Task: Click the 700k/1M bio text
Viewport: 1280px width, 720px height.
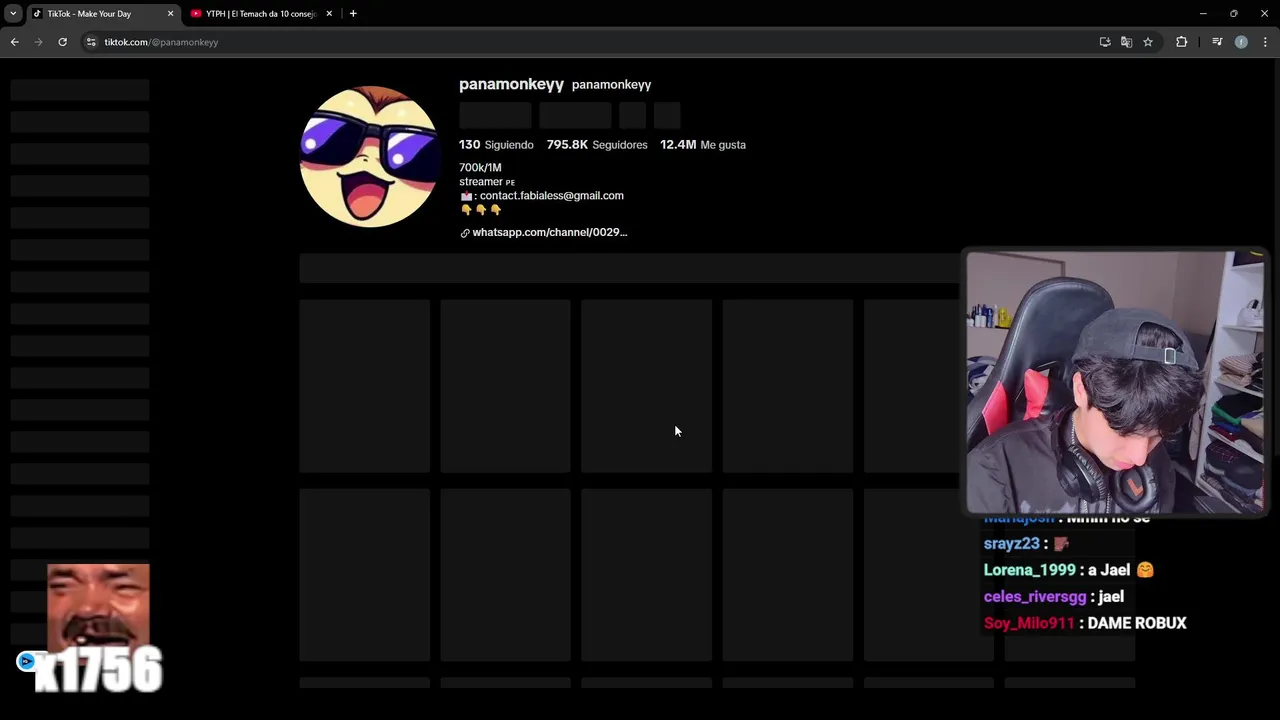Action: (480, 167)
